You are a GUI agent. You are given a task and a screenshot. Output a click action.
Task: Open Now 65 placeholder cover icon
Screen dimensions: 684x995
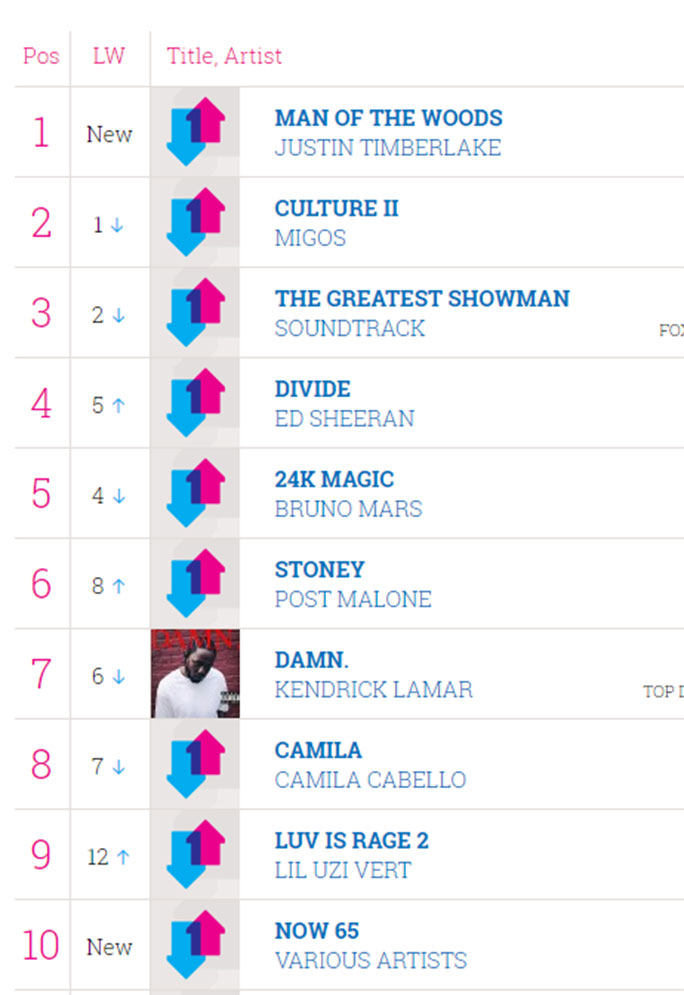pyautogui.click(x=195, y=944)
